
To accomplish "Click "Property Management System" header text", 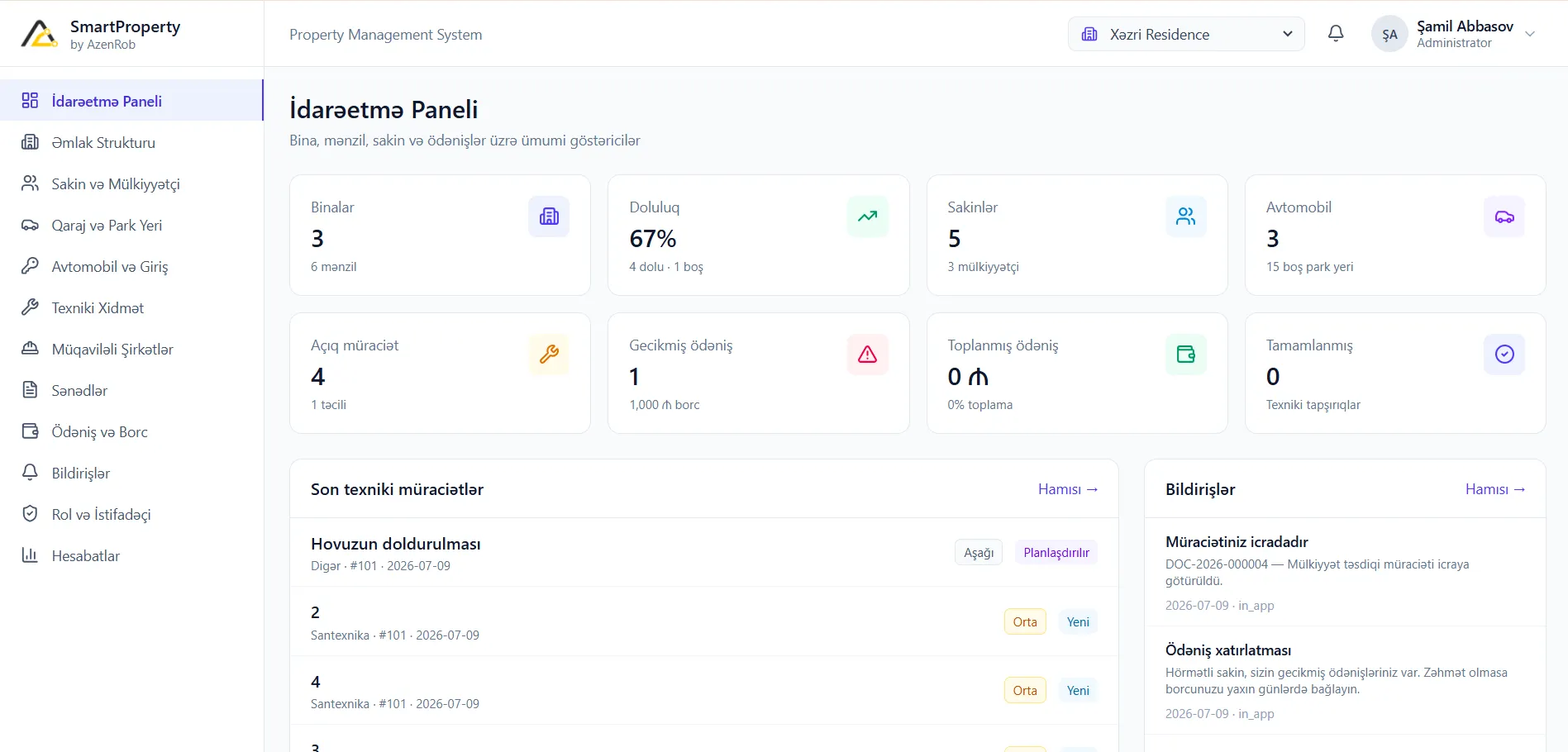I will coord(385,35).
